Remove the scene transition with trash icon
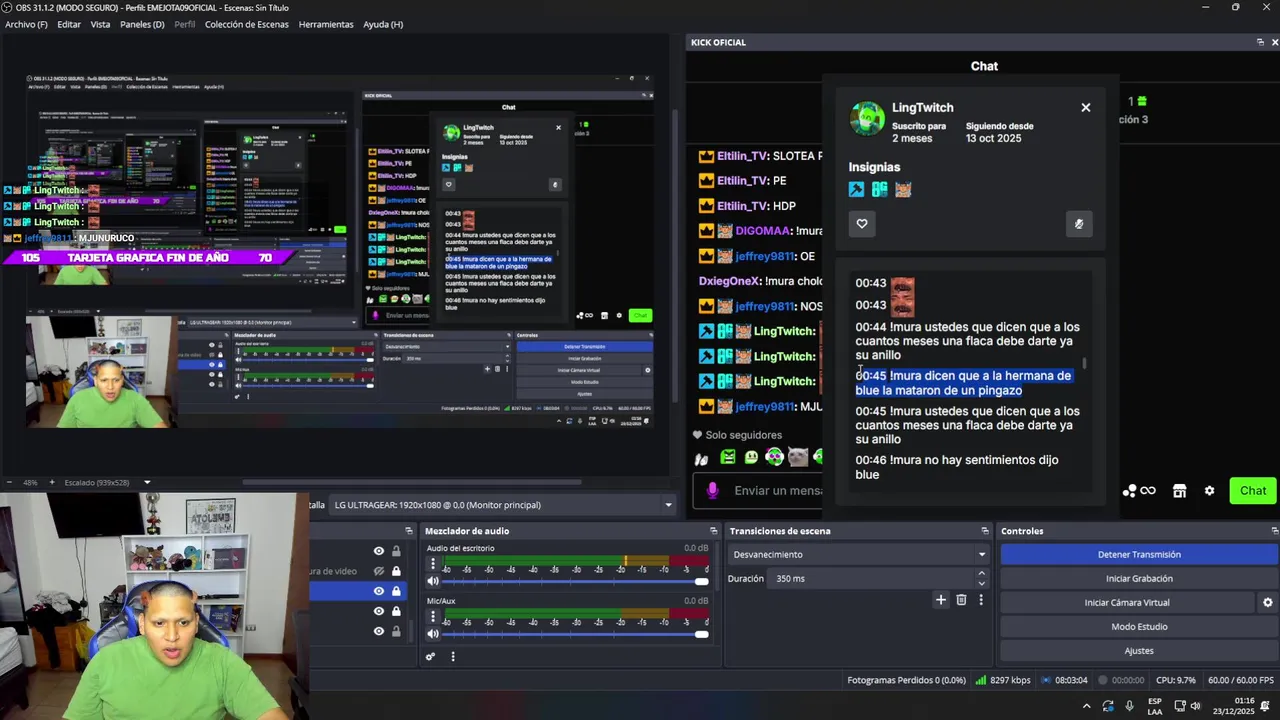 961,600
